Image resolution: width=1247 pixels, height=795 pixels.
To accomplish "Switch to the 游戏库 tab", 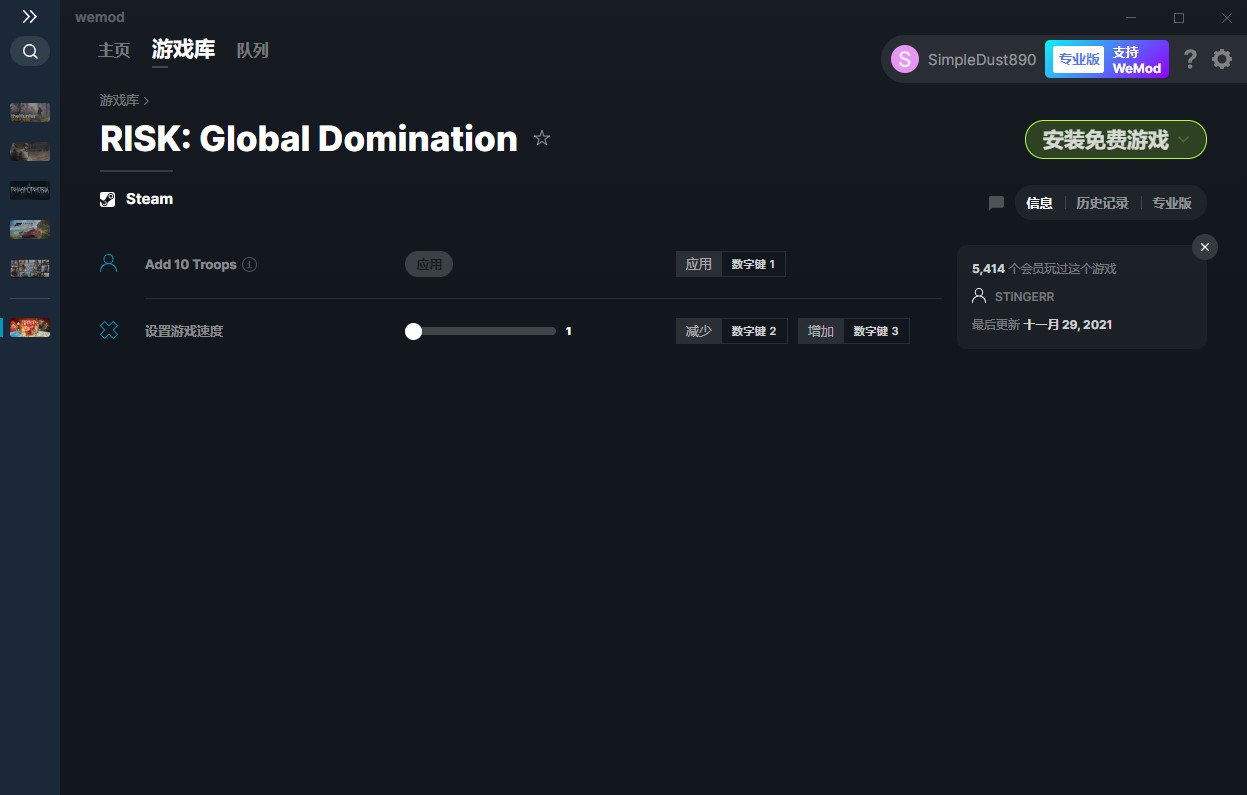I will tap(183, 50).
